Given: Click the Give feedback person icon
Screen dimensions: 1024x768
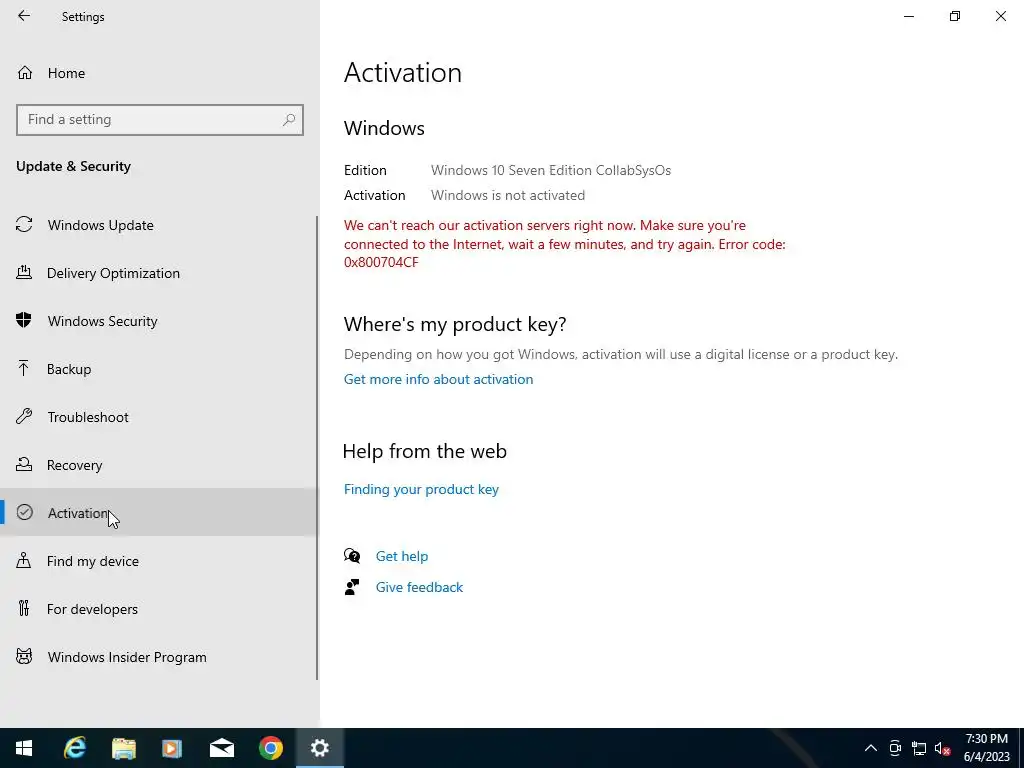Looking at the screenshot, I should coord(352,587).
